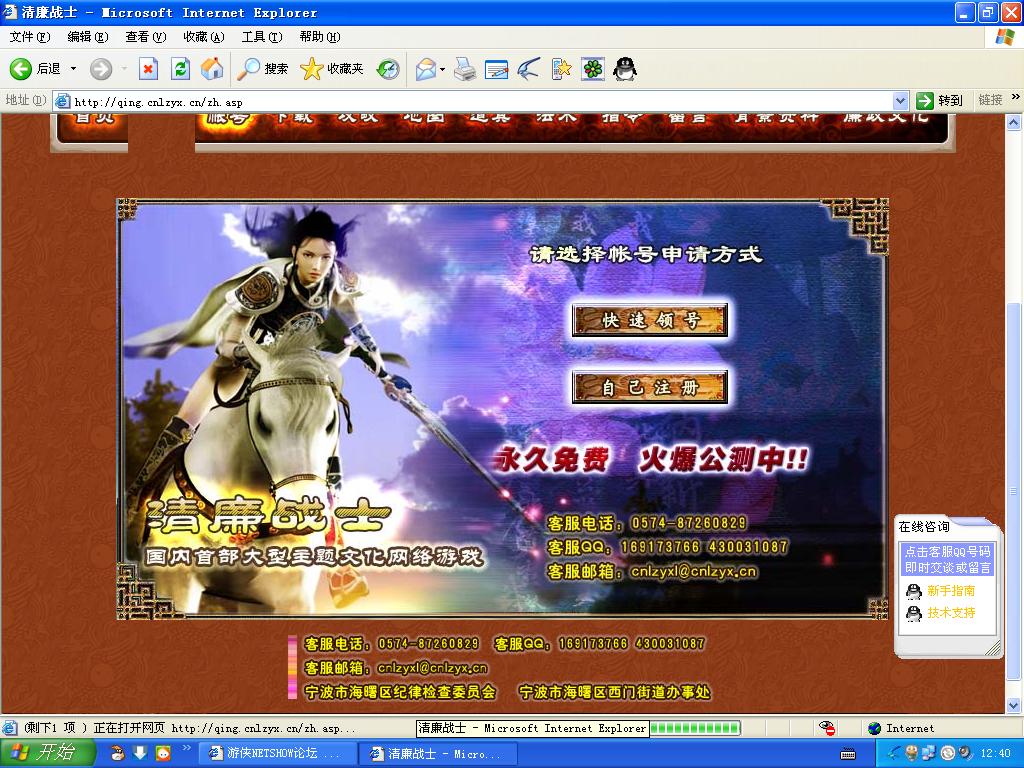The height and width of the screenshot is (768, 1024).
Task: Open the 收藏(A) menu
Action: click(204, 37)
